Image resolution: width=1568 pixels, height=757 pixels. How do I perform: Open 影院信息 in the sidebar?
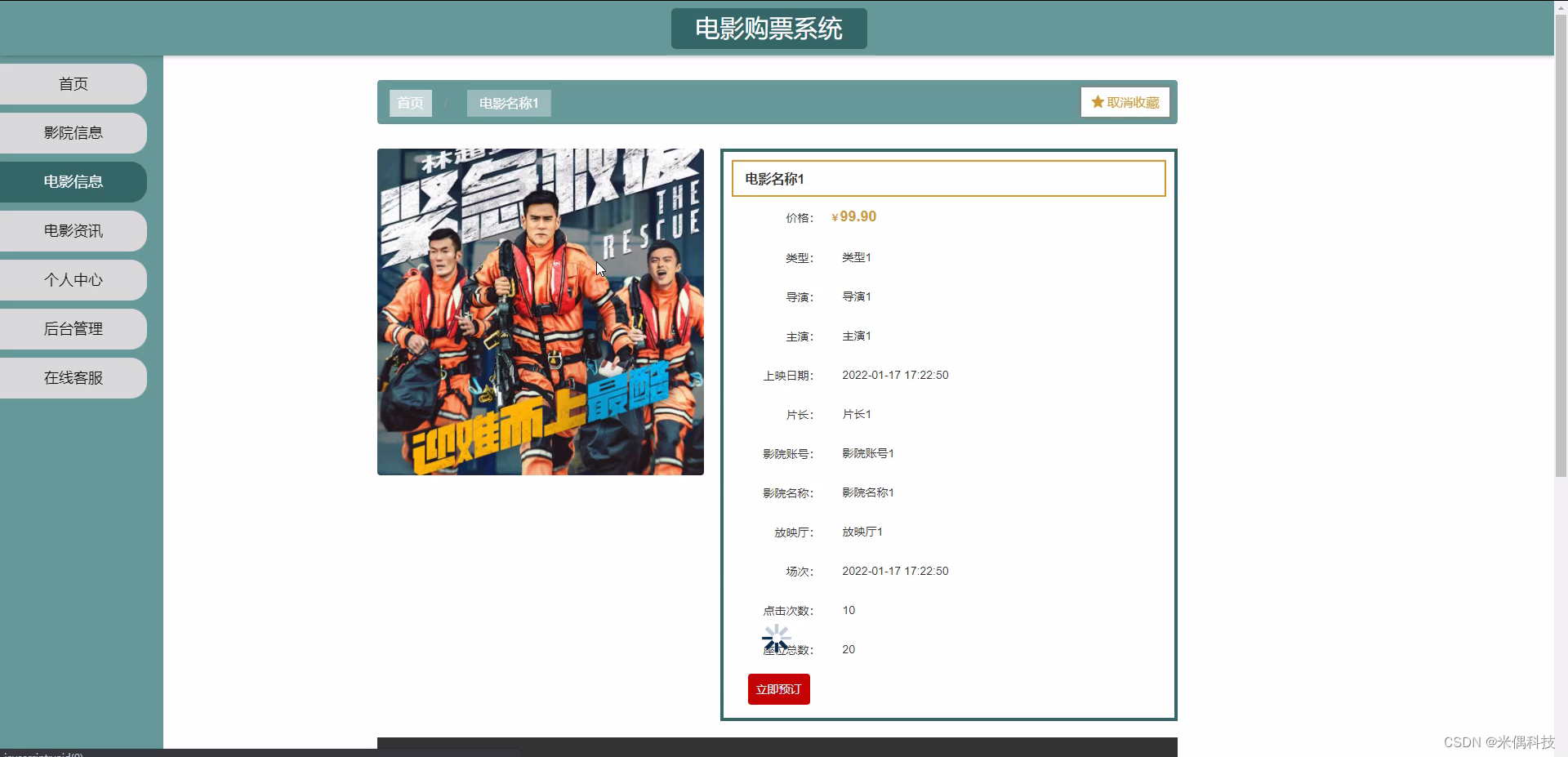(73, 133)
